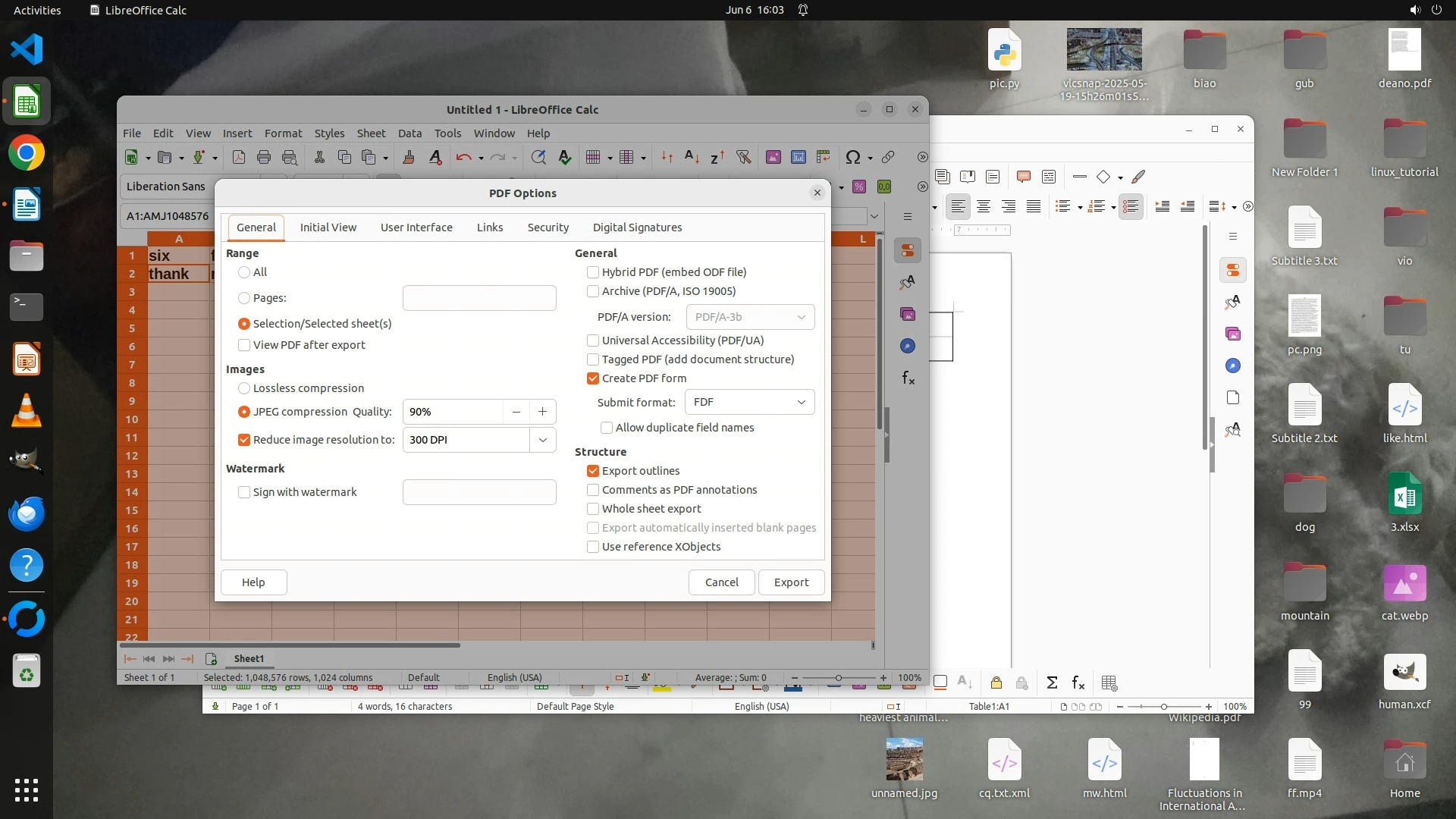Click the Cancel button
Viewport: 1456px width, 819px height.
click(x=721, y=582)
